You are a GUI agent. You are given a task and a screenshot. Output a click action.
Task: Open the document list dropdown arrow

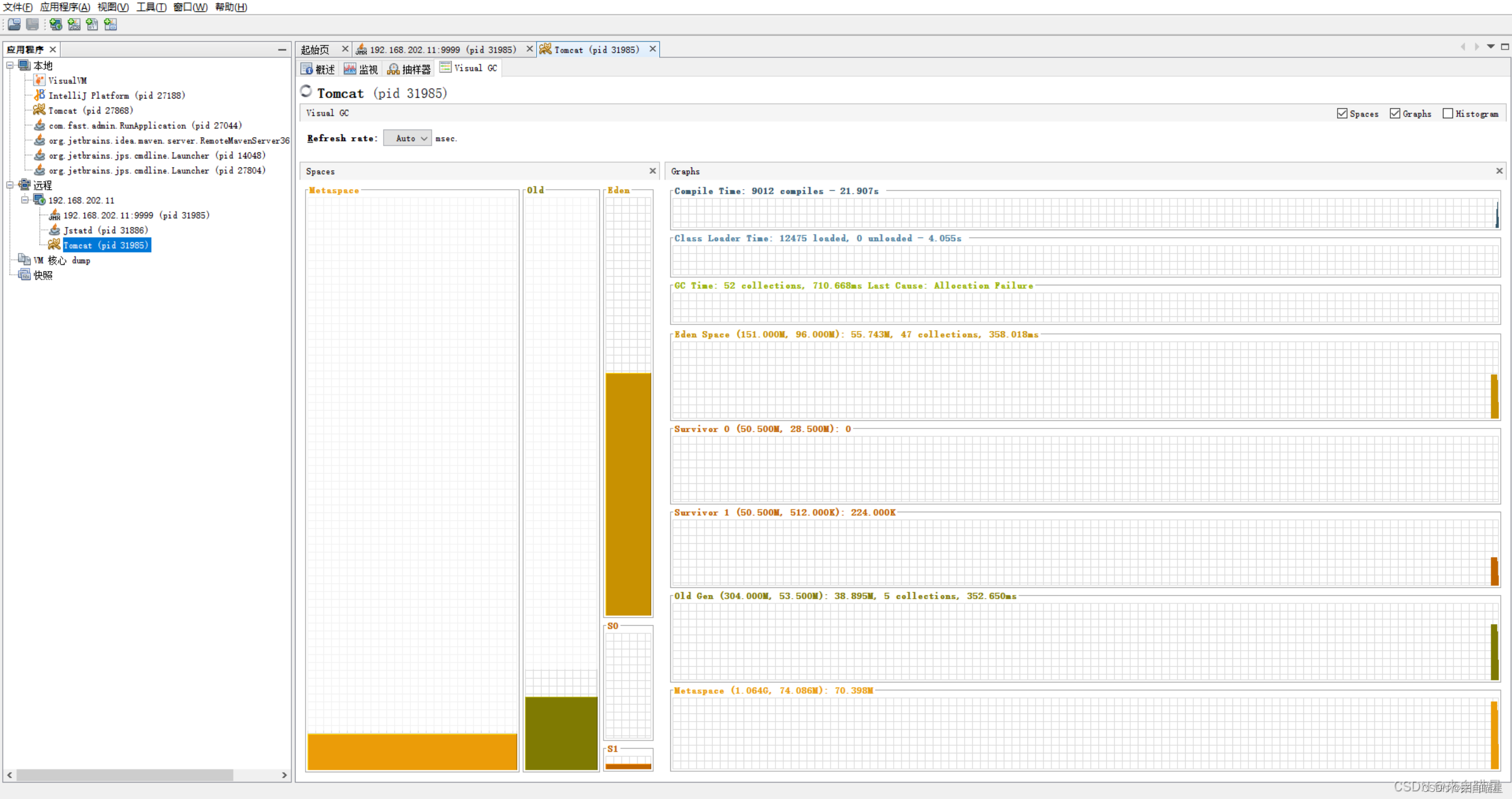1491,47
